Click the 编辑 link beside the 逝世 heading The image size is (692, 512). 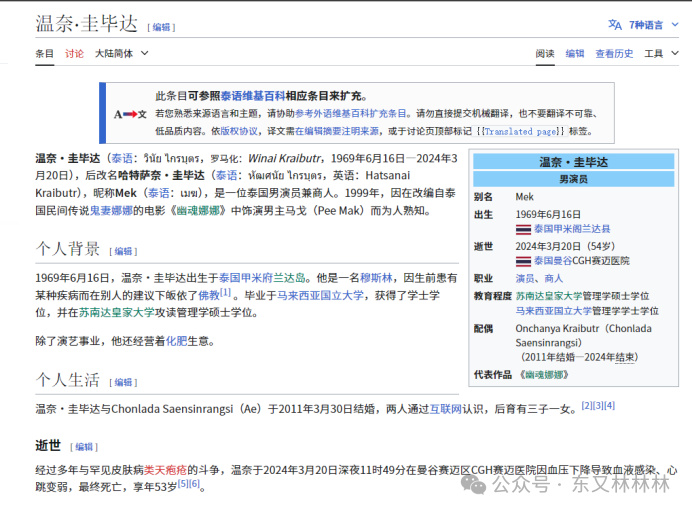pyautogui.click(x=84, y=446)
